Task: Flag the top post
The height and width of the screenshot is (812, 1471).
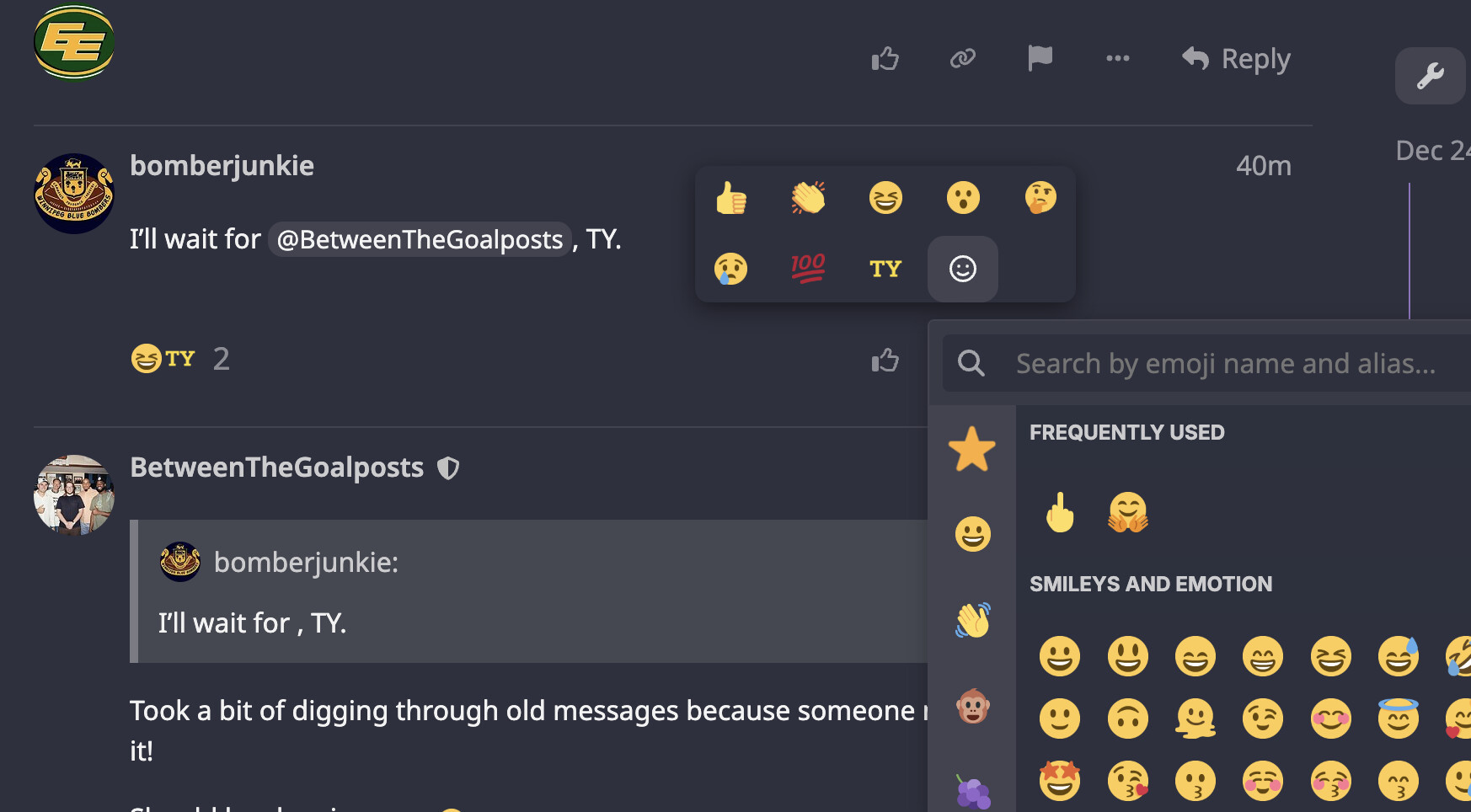Action: (1040, 58)
